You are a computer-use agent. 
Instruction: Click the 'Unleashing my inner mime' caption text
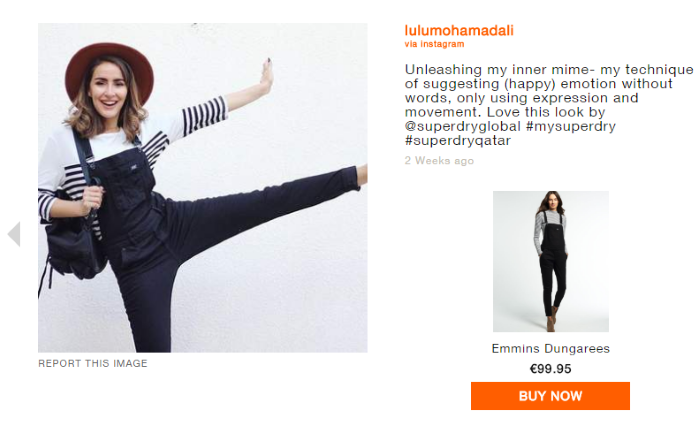(549, 105)
